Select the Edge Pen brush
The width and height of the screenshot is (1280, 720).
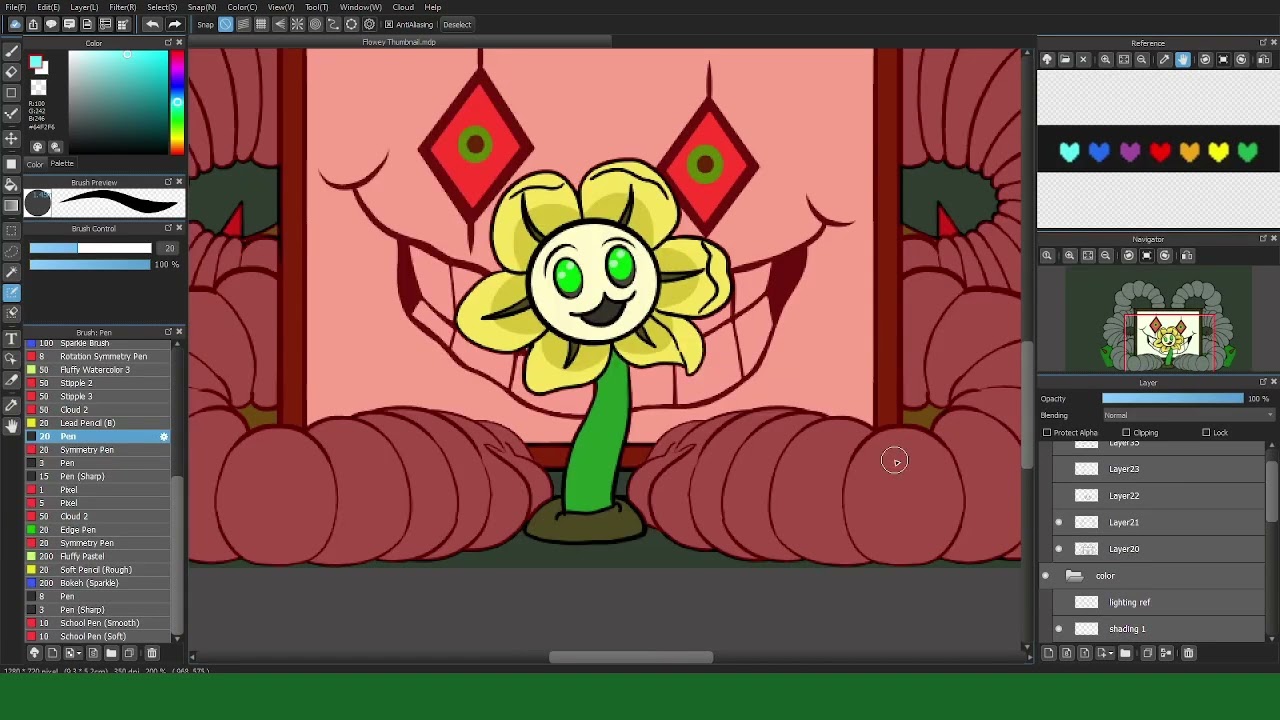click(x=98, y=530)
